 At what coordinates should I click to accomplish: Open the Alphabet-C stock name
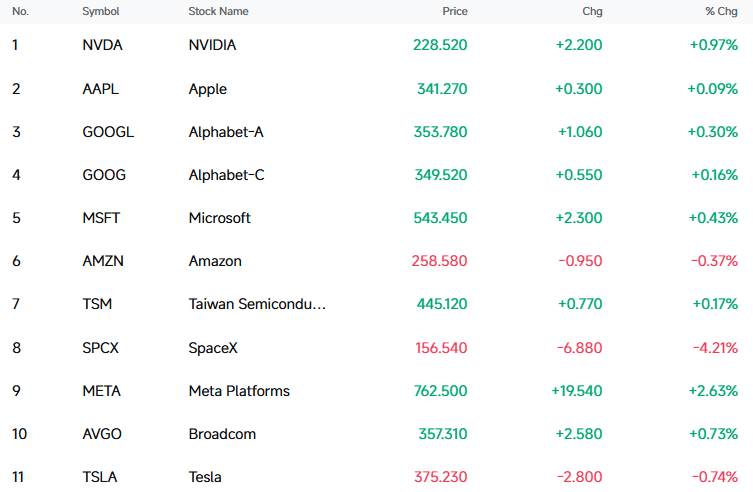pyautogui.click(x=226, y=175)
